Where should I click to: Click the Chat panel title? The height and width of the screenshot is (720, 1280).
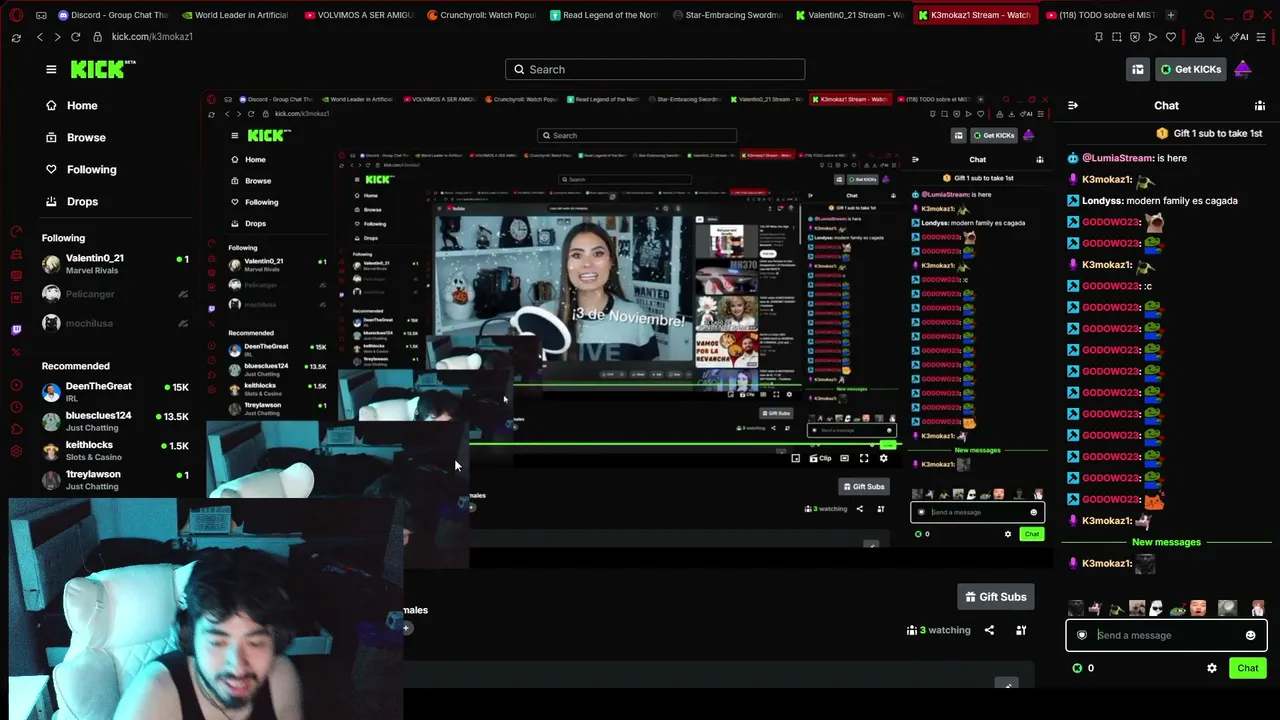pos(1166,105)
